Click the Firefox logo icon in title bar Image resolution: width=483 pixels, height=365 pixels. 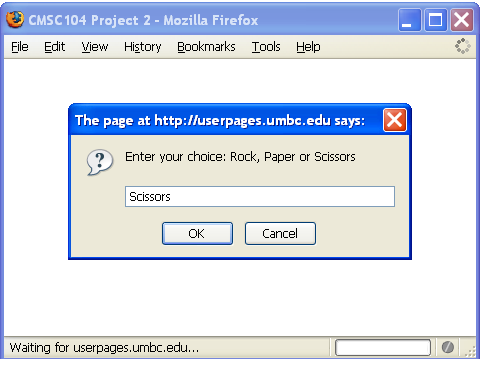pos(15,20)
